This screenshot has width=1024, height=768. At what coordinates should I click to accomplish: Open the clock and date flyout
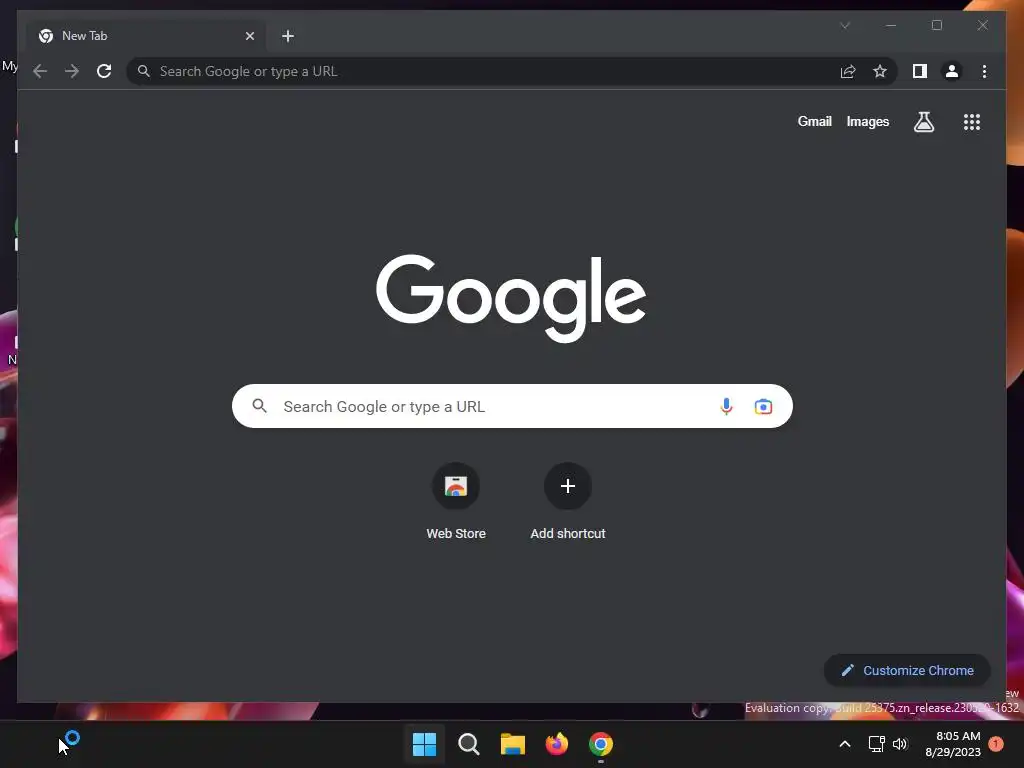(x=953, y=744)
